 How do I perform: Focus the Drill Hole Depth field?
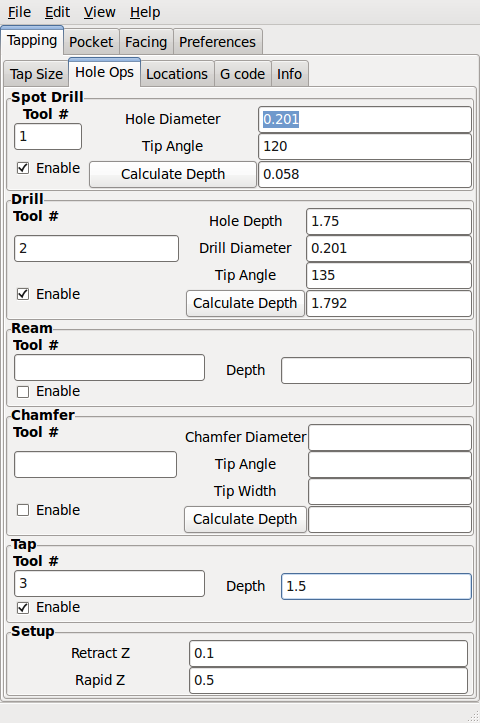[389, 221]
